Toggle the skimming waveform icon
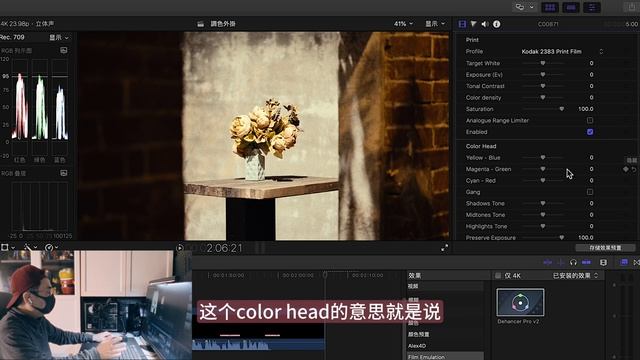 tap(548, 262)
